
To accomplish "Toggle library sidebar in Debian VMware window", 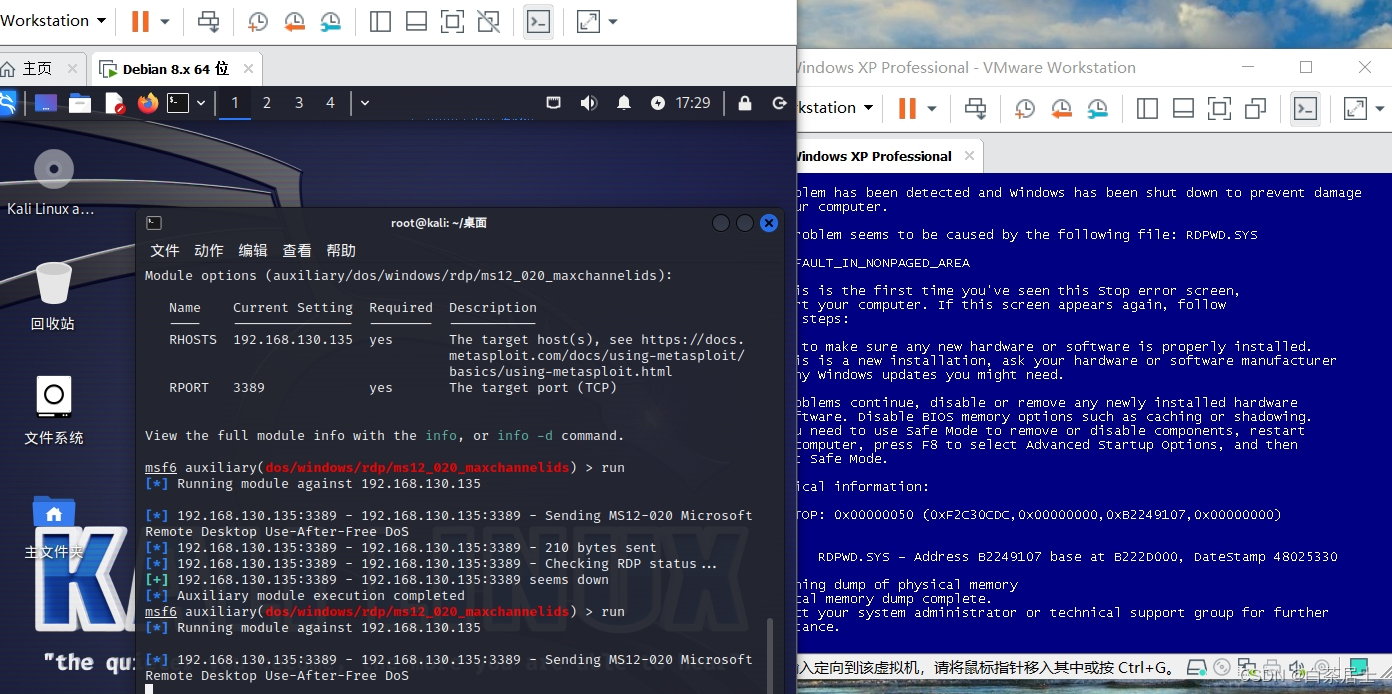I will [380, 21].
